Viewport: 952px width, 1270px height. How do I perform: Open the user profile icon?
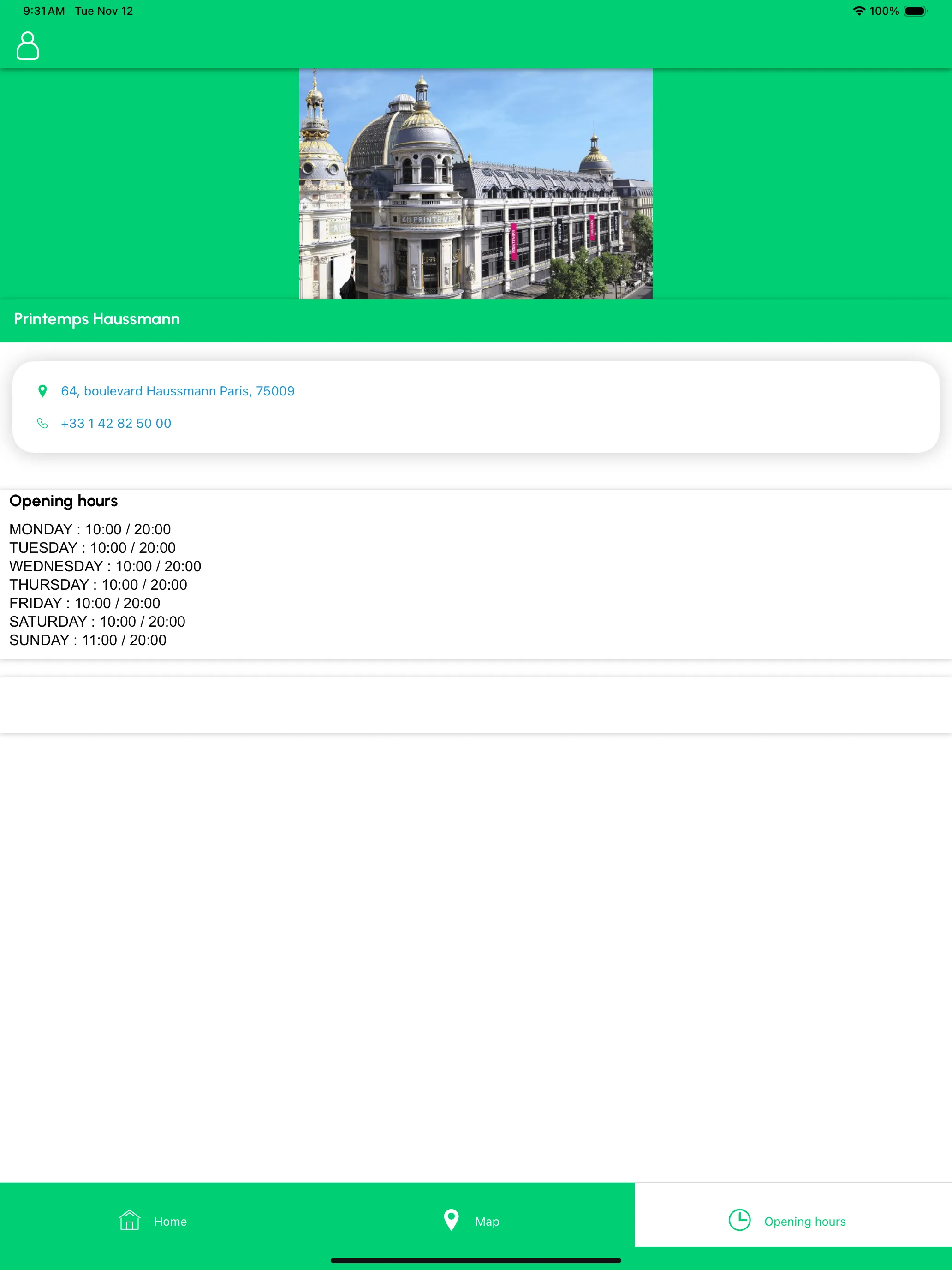[x=28, y=45]
